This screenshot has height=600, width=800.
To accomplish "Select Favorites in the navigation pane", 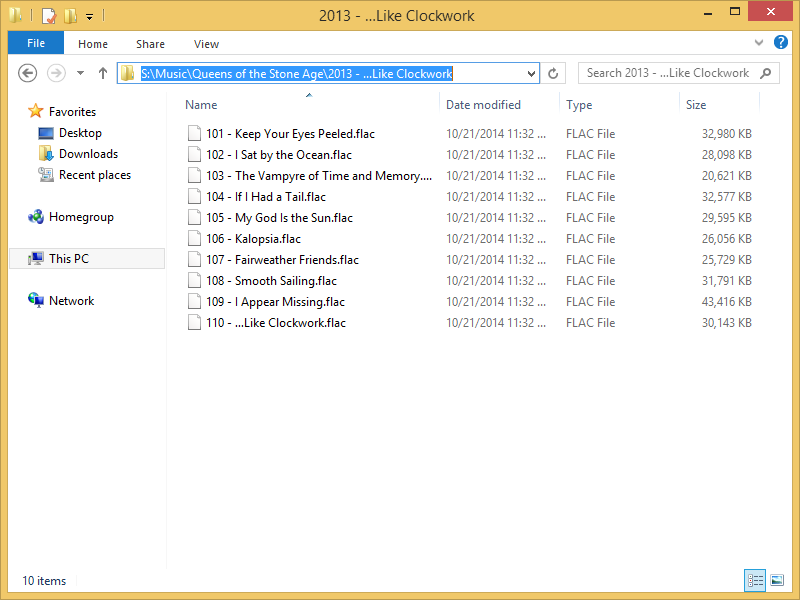I will click(x=72, y=112).
